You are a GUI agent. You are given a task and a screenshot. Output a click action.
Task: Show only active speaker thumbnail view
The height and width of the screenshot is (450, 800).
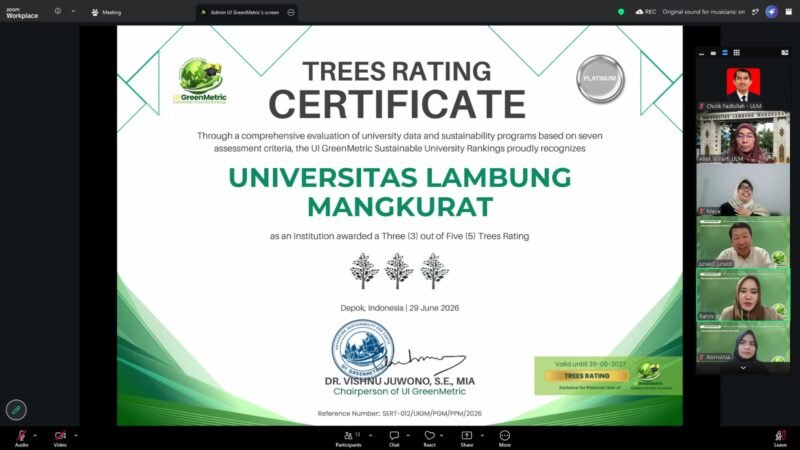pyautogui.click(x=713, y=53)
